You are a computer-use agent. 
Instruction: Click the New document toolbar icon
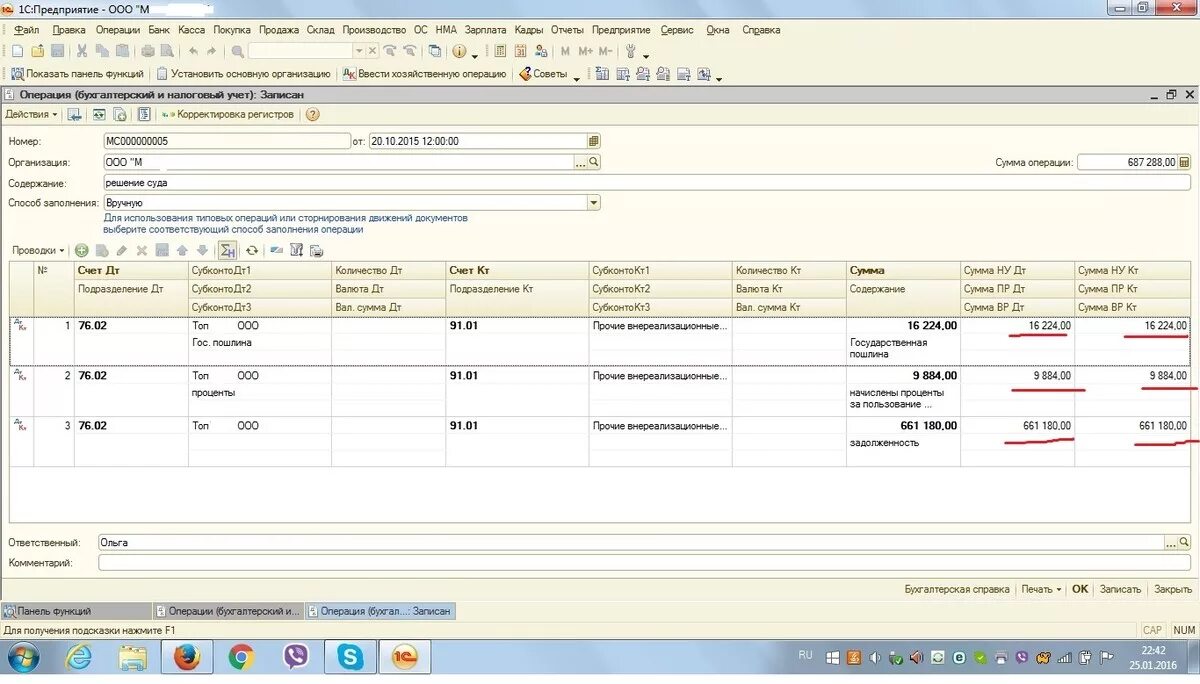pos(18,51)
